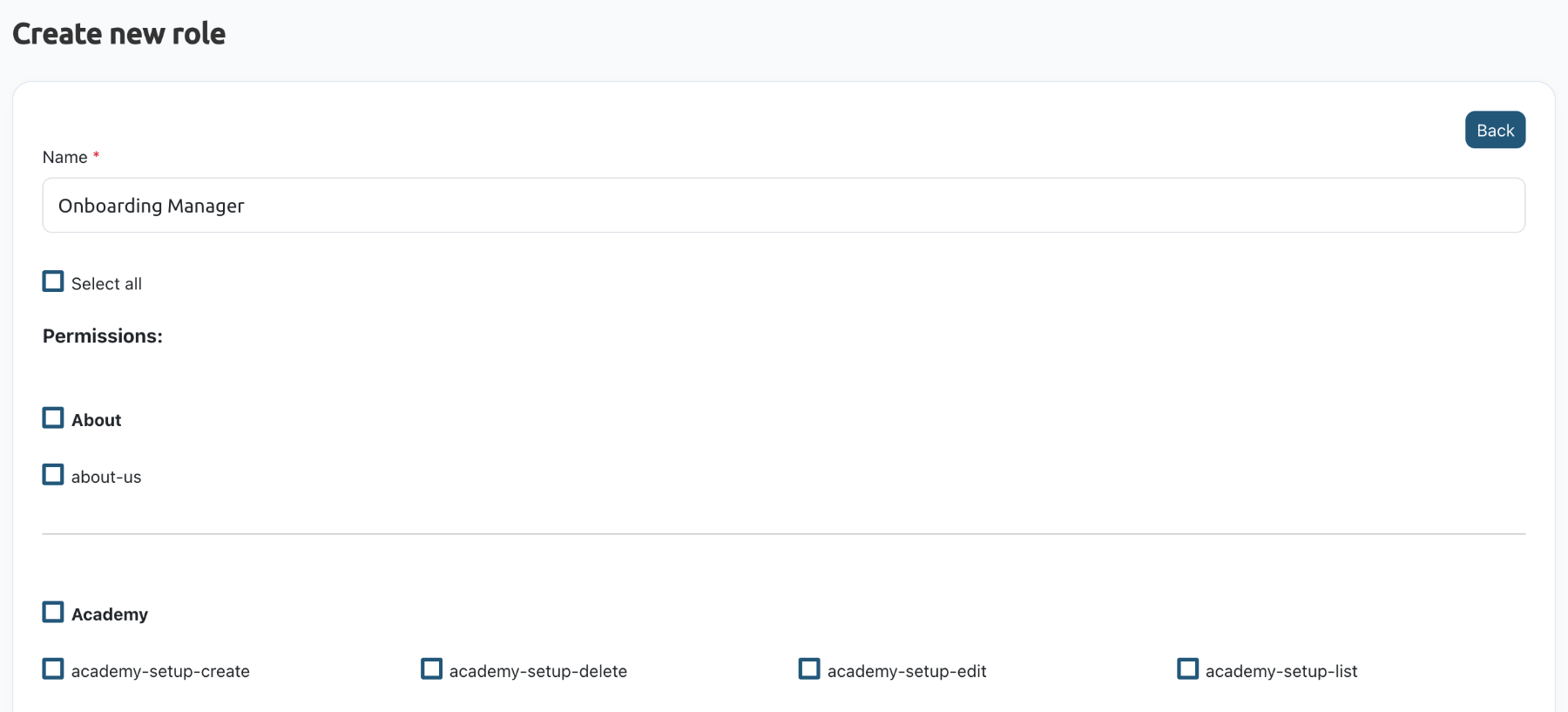Tick the academy-setup-delete checkbox

(x=431, y=668)
